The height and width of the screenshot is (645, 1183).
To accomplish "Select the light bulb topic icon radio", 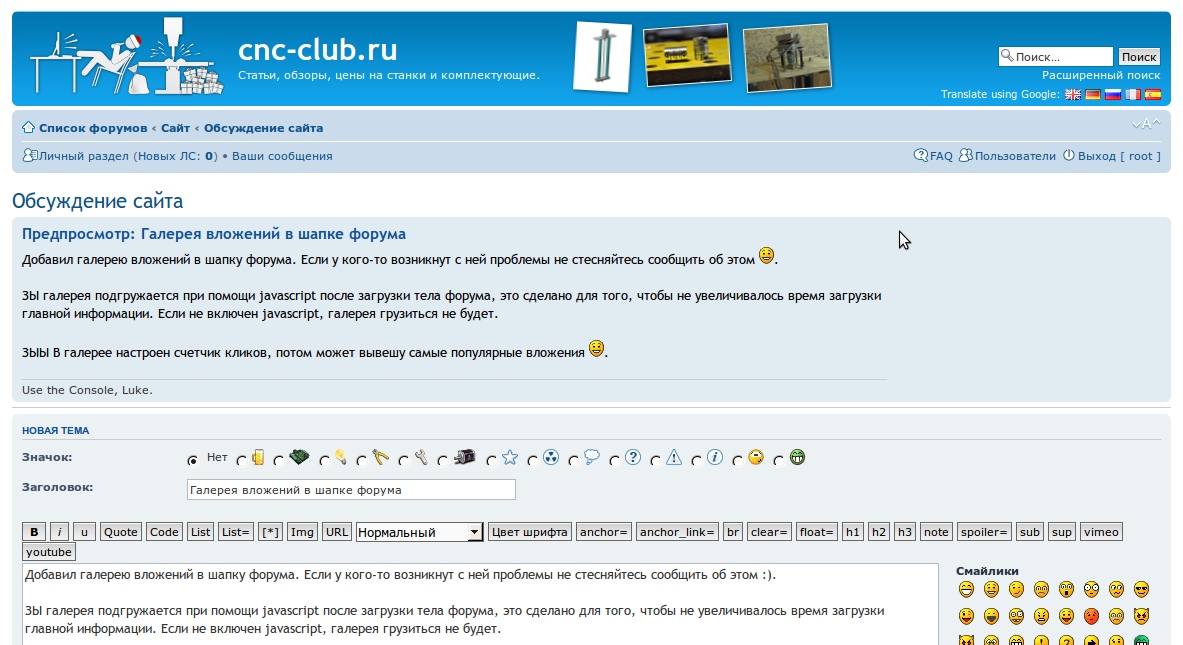I will click(x=324, y=460).
